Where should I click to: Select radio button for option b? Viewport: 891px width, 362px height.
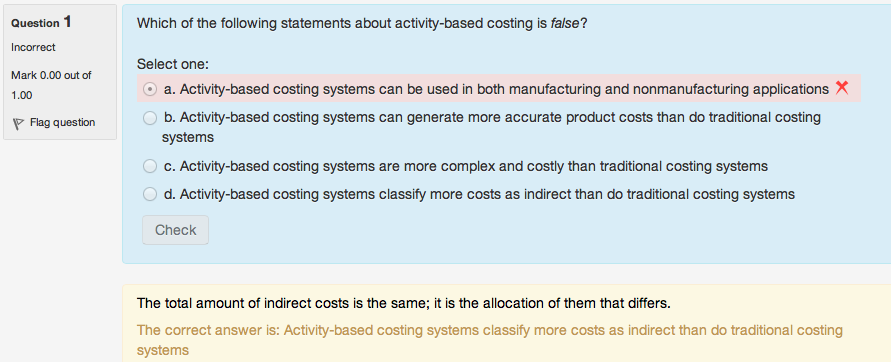tap(150, 118)
